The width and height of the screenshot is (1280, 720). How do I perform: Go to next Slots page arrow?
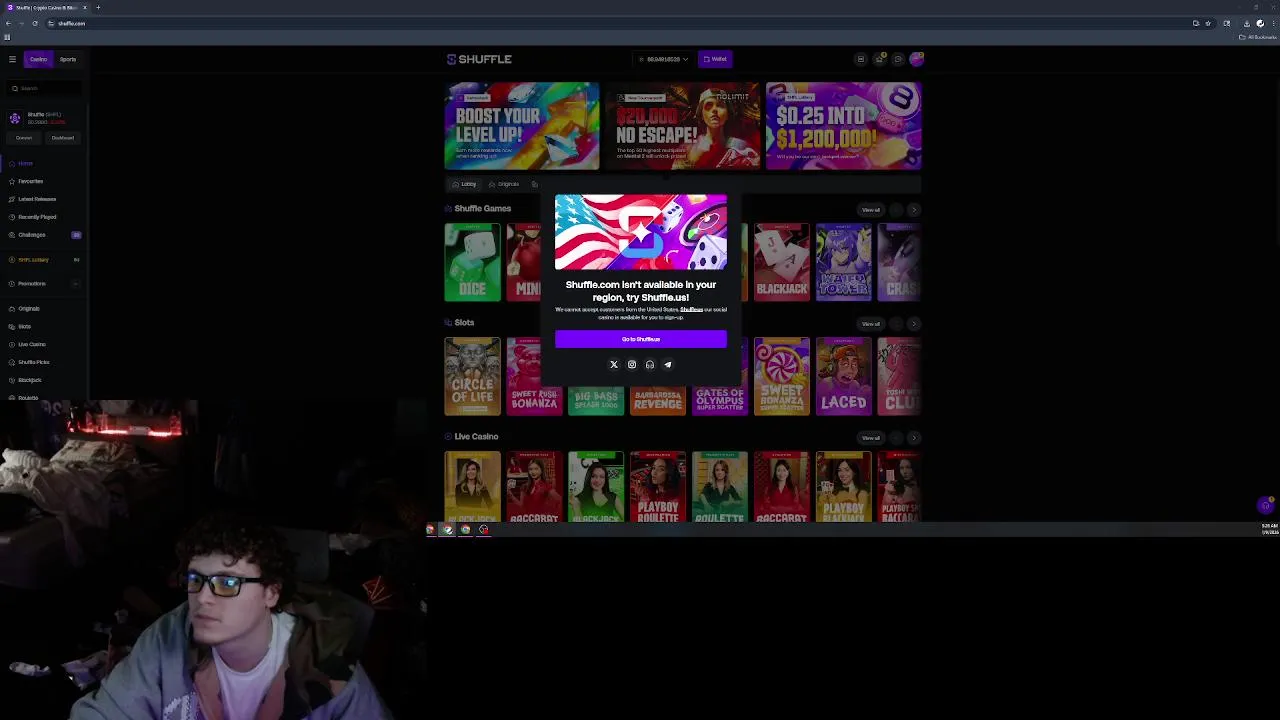(913, 324)
